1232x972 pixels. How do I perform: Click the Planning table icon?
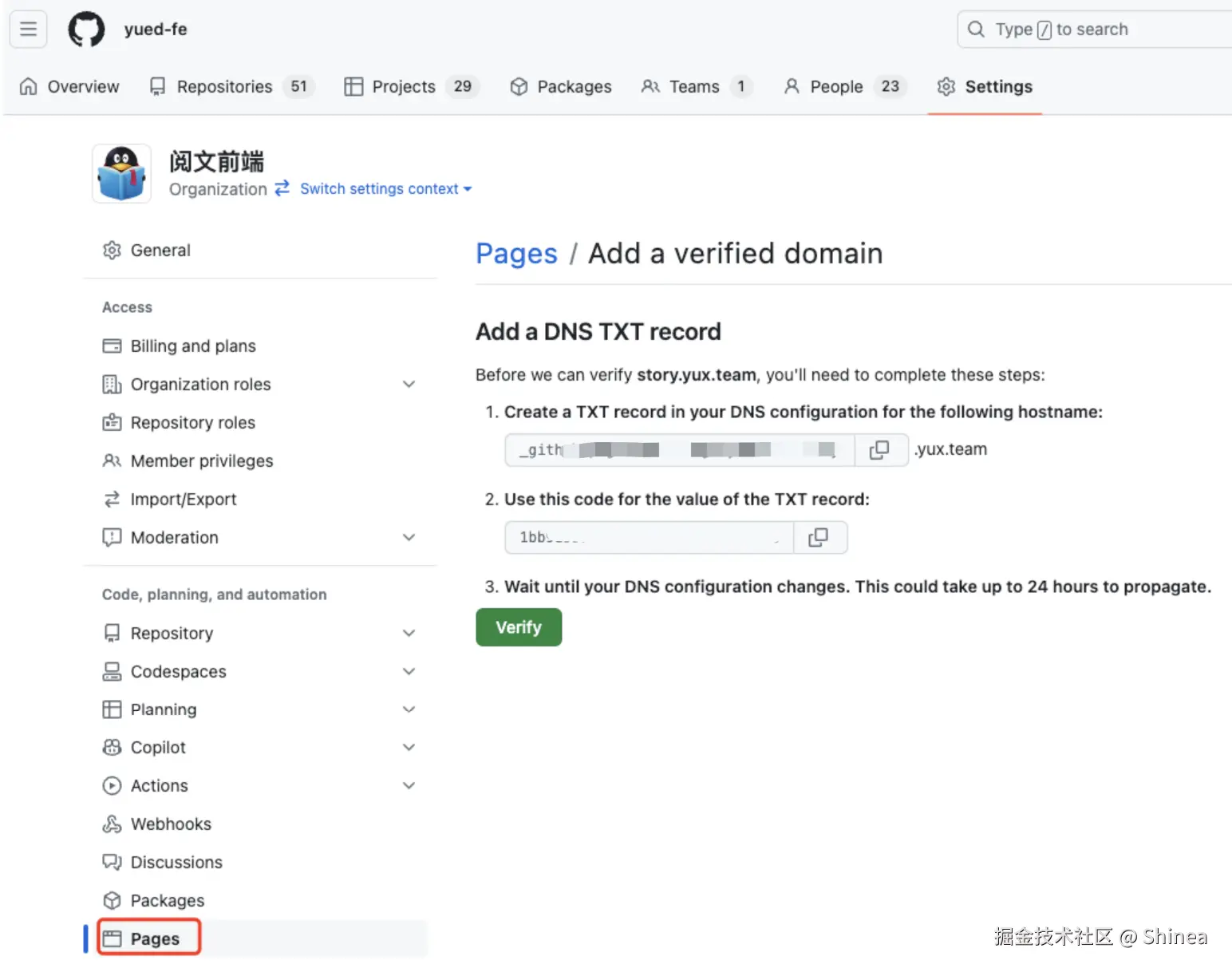tap(112, 710)
